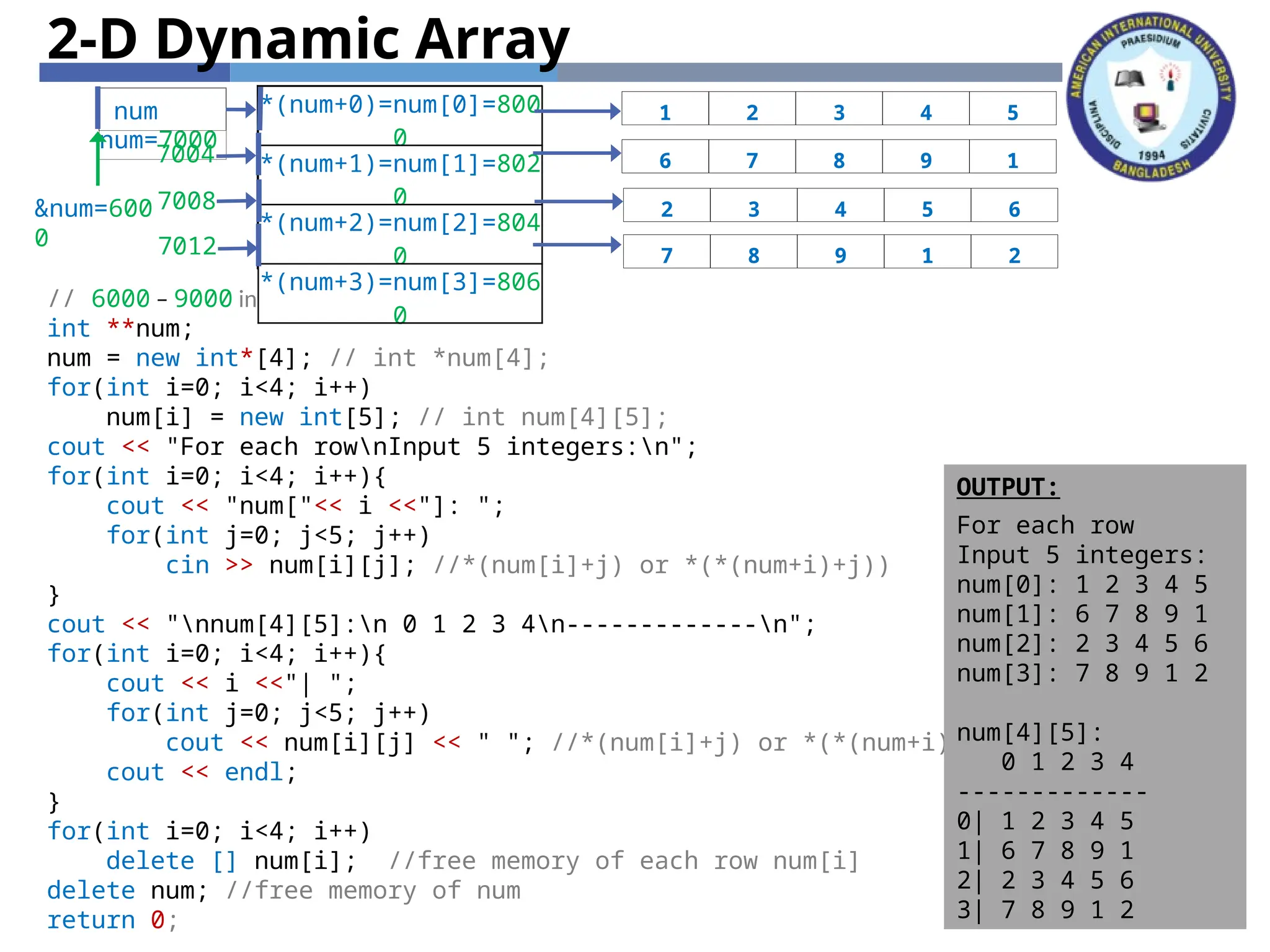Viewport: 1270px width, 952px height.
Task: Click the "// 6000 – 9000" comment line
Action: pyautogui.click(x=152, y=299)
